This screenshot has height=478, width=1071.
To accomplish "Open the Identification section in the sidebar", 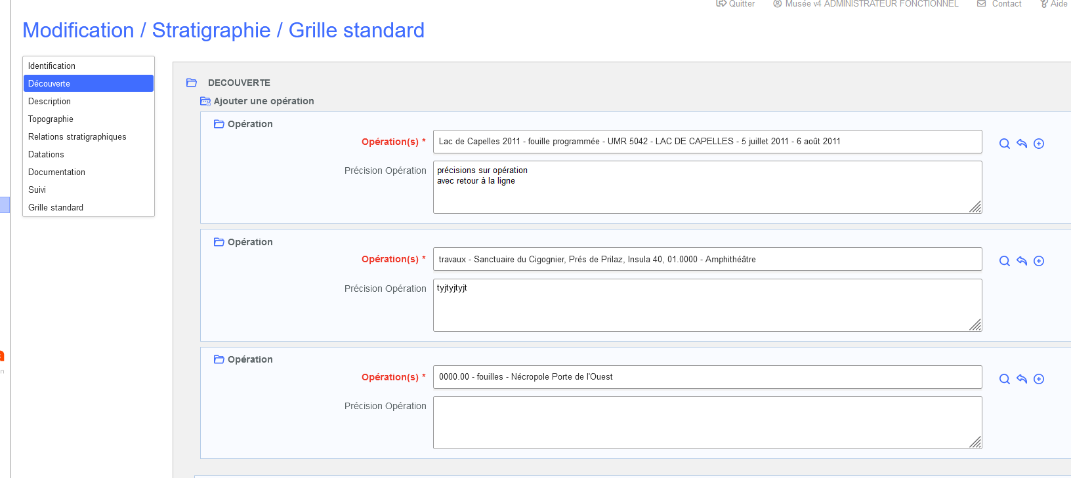I will coord(52,66).
